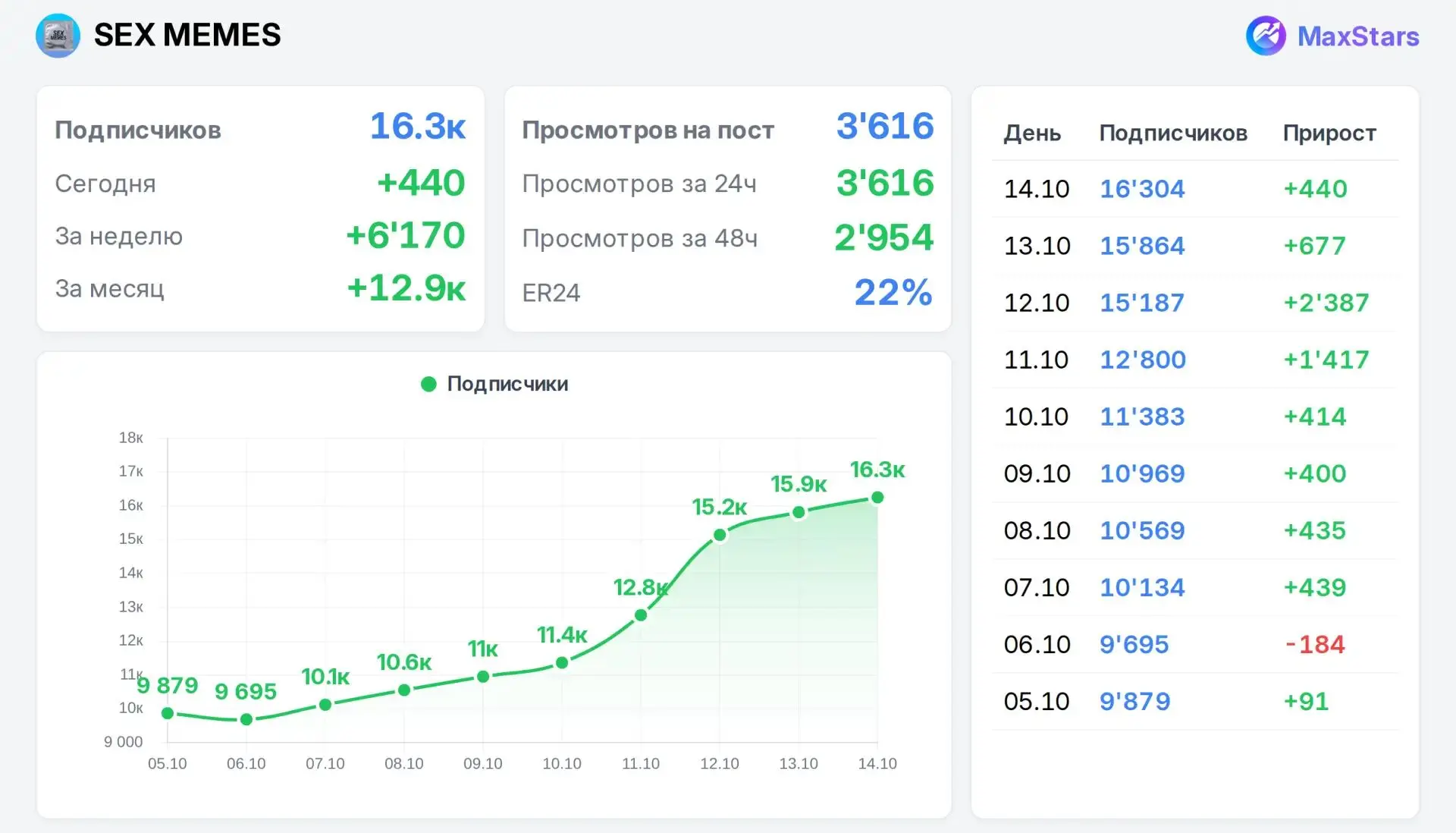Click the Сегодня +440 value
1456x833 pixels.
click(421, 183)
